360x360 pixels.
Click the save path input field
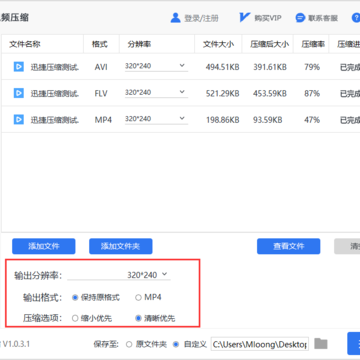[x=260, y=344]
